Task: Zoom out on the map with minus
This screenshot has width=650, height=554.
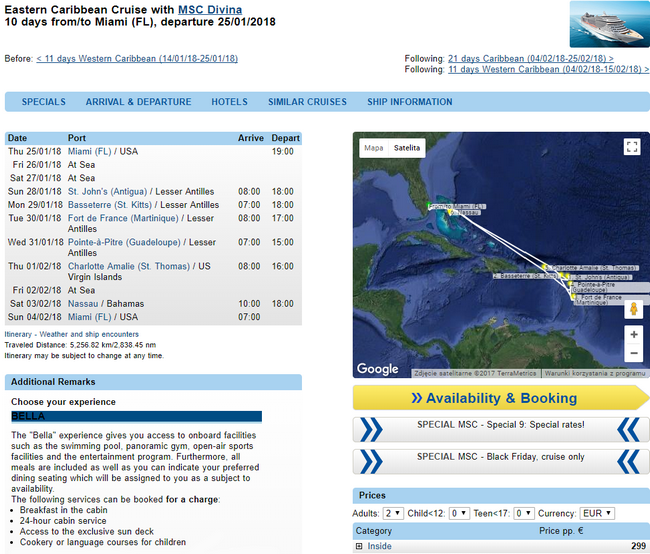Action: (x=633, y=353)
